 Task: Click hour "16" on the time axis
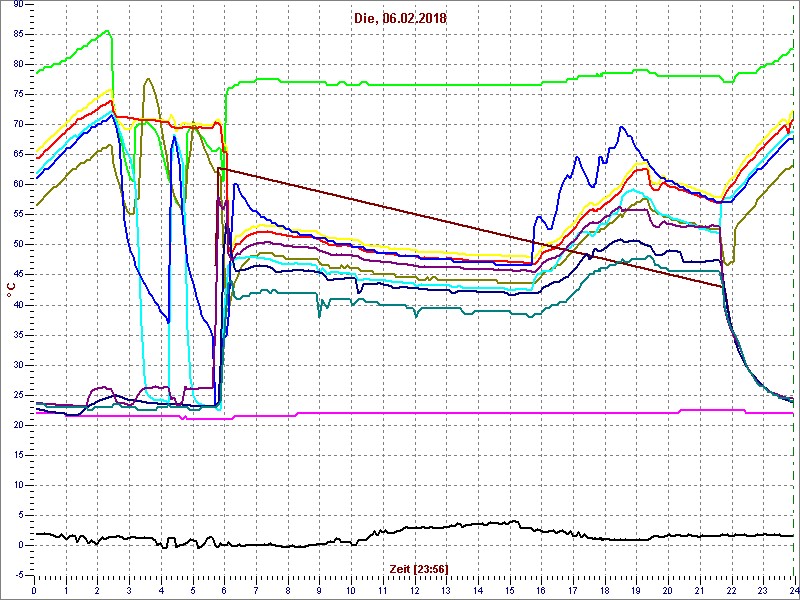pos(541,588)
